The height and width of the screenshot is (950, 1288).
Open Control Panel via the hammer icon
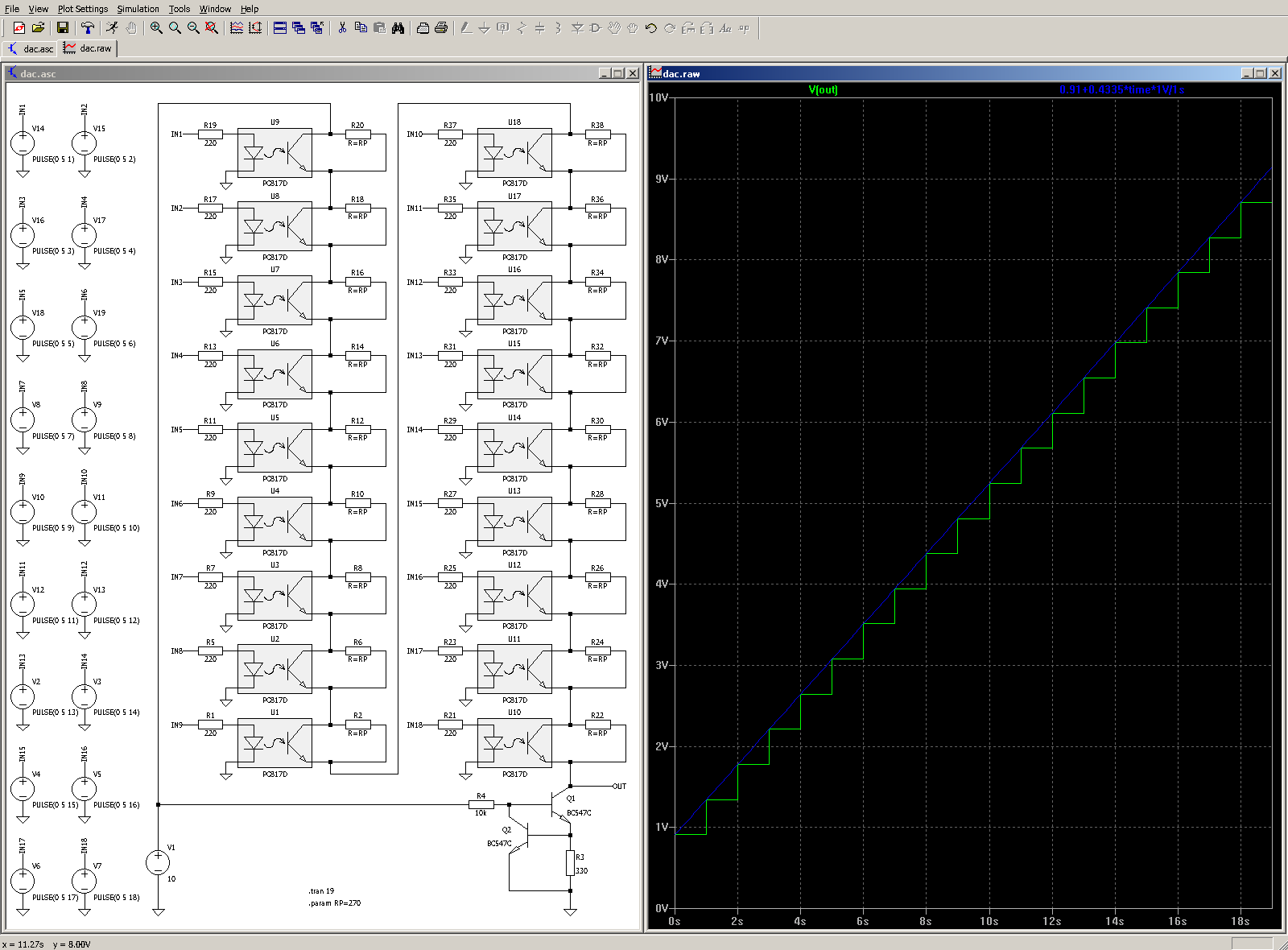click(x=87, y=28)
